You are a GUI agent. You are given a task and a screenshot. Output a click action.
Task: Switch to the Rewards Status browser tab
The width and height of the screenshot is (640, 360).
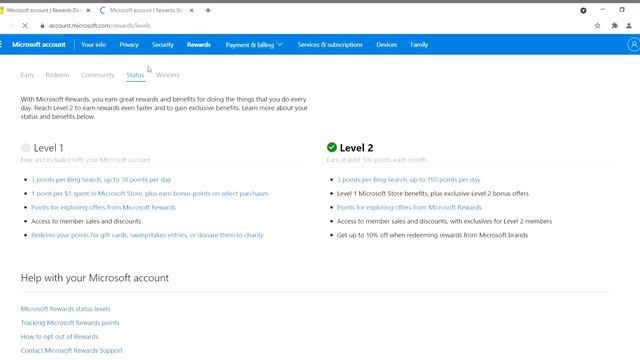[x=147, y=10]
